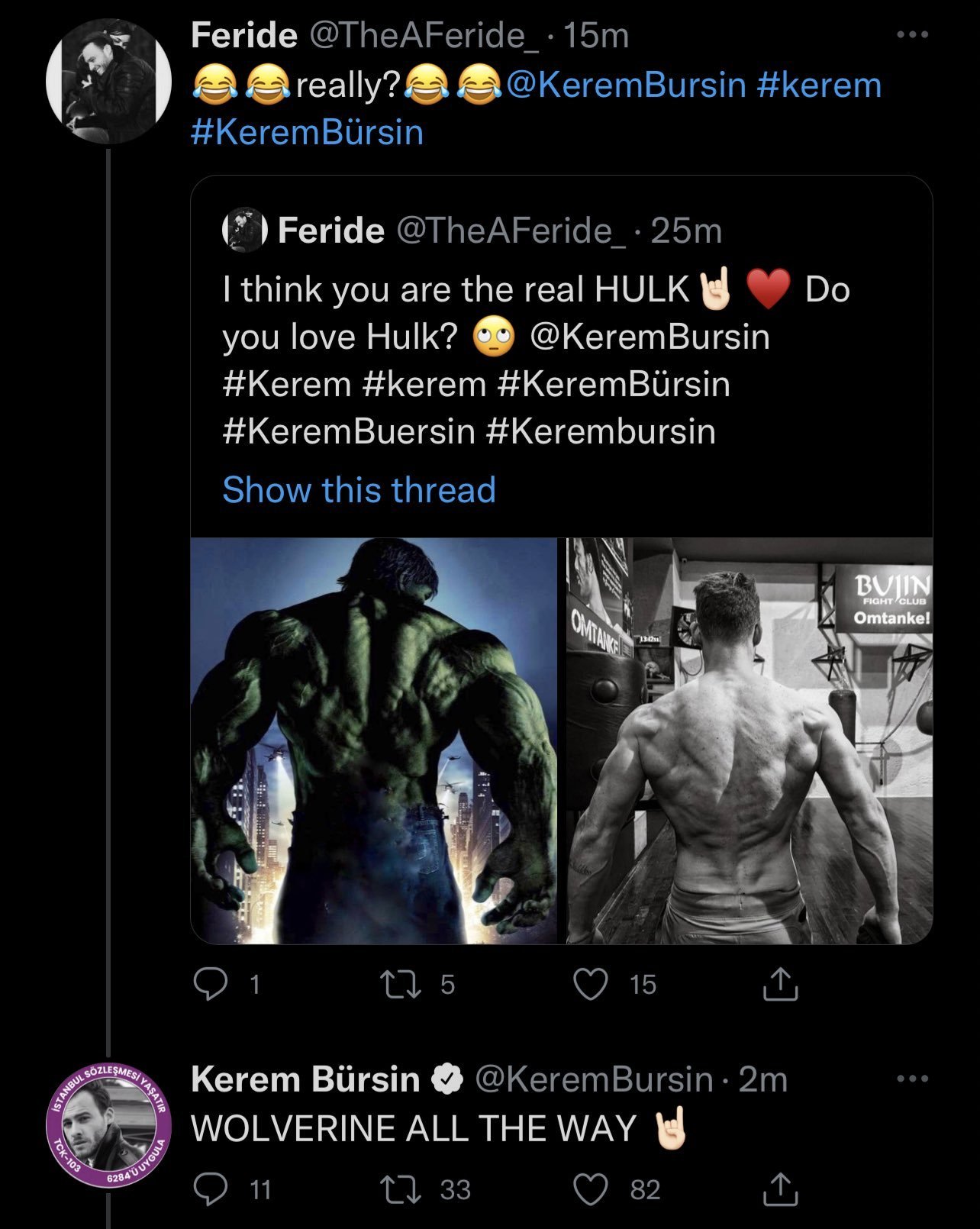Share Feride's quote tweet

[781, 984]
